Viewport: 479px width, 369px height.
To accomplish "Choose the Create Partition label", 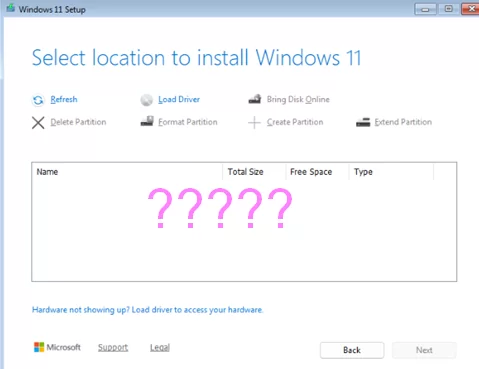I will click(295, 122).
